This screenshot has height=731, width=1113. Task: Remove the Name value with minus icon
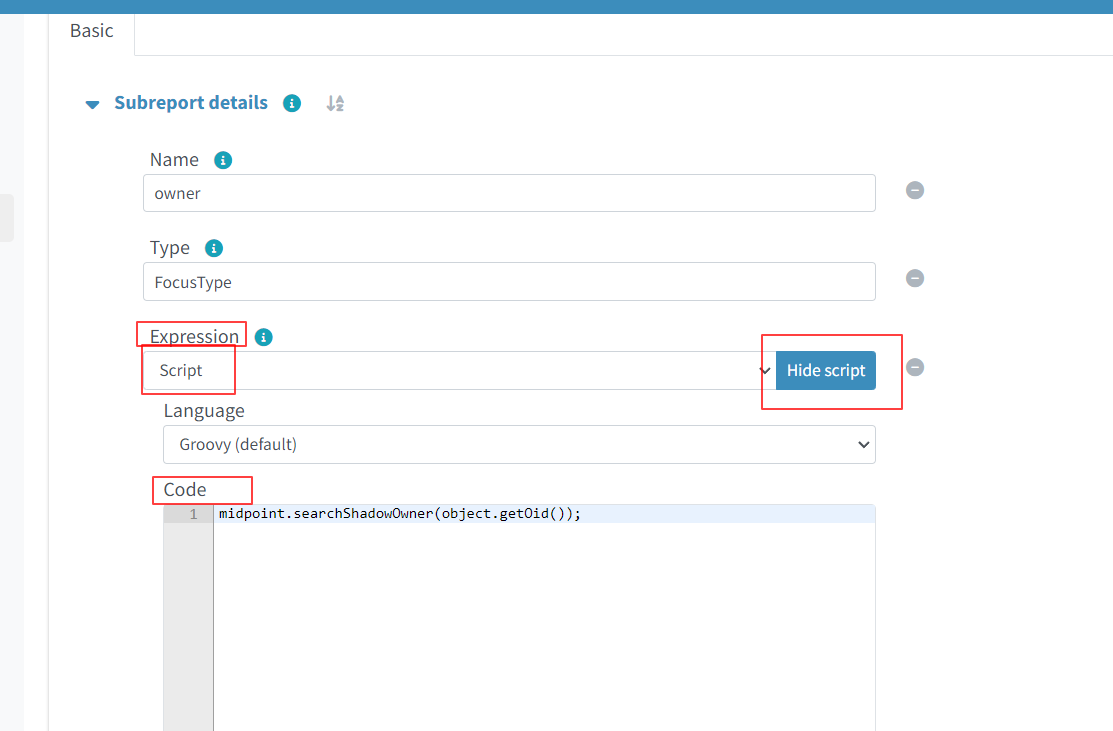[914, 190]
